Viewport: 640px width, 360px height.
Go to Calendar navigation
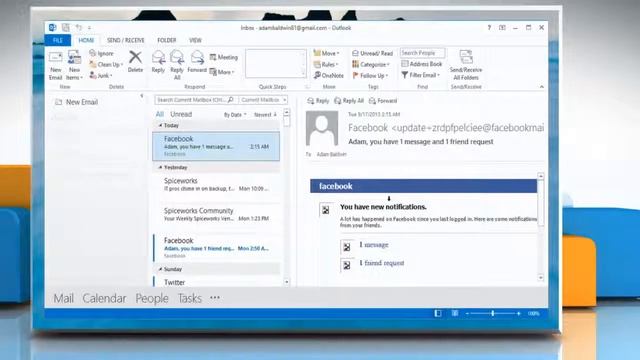coord(104,298)
